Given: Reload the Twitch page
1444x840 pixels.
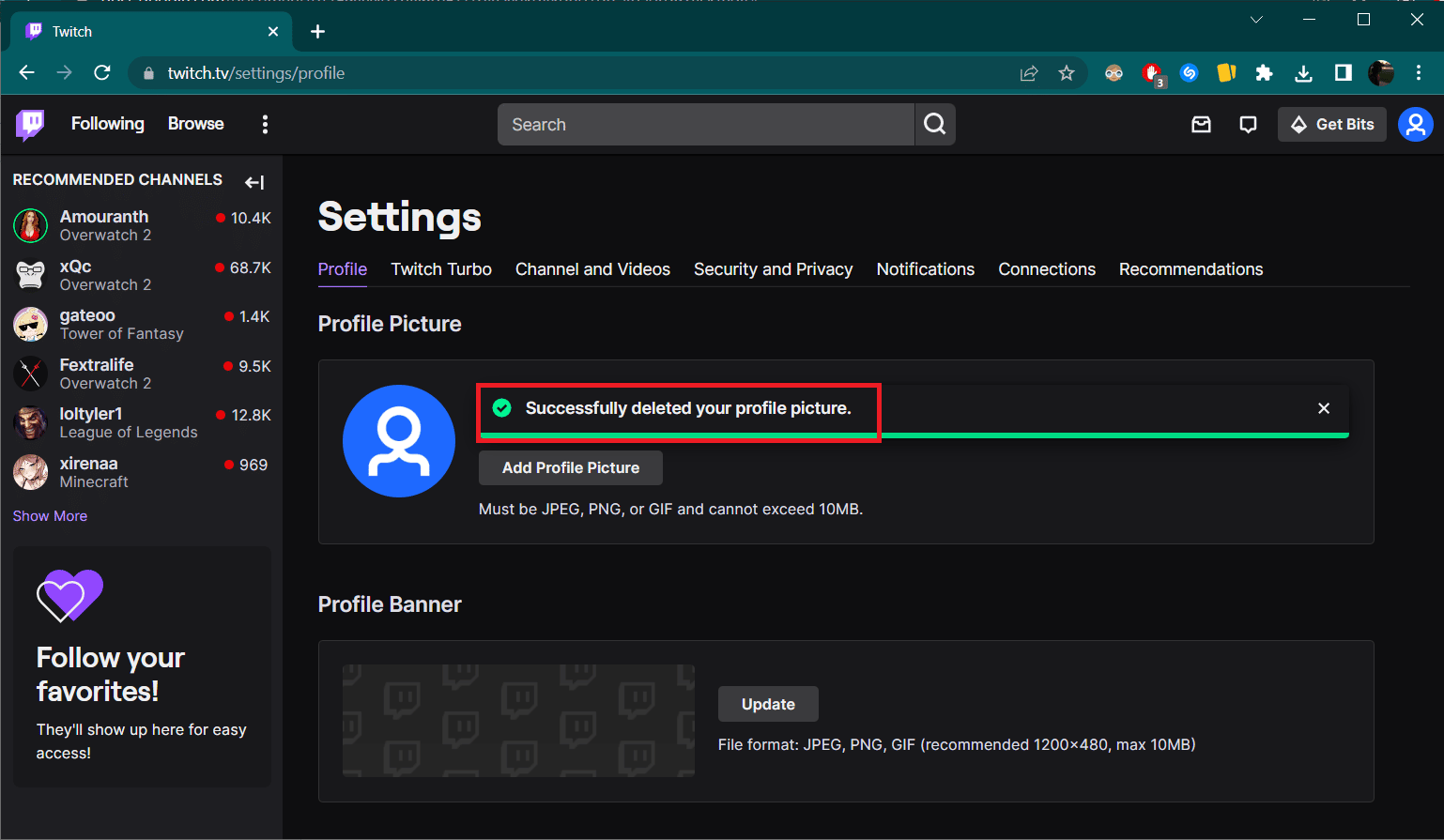Looking at the screenshot, I should click(x=102, y=73).
